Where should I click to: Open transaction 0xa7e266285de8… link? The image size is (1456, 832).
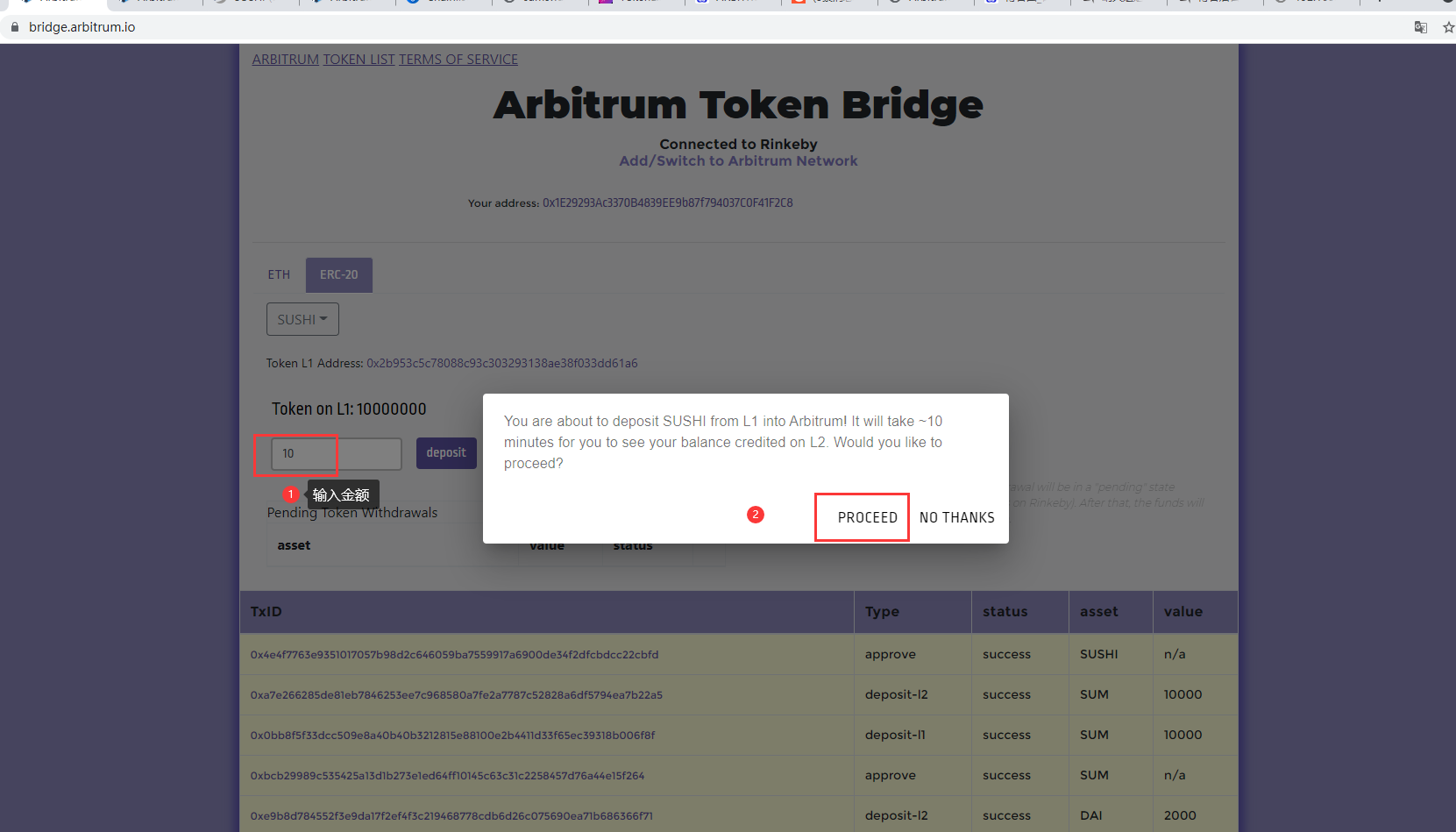coord(457,695)
